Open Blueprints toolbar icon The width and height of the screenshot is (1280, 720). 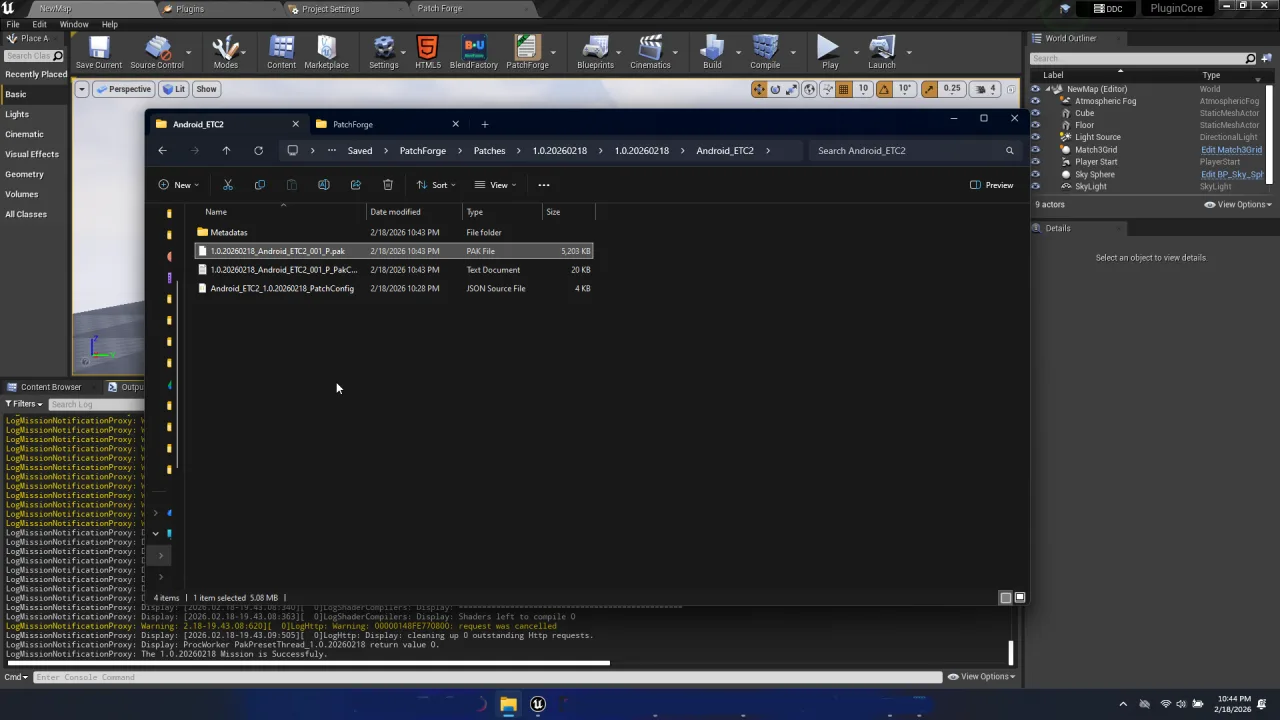[595, 52]
